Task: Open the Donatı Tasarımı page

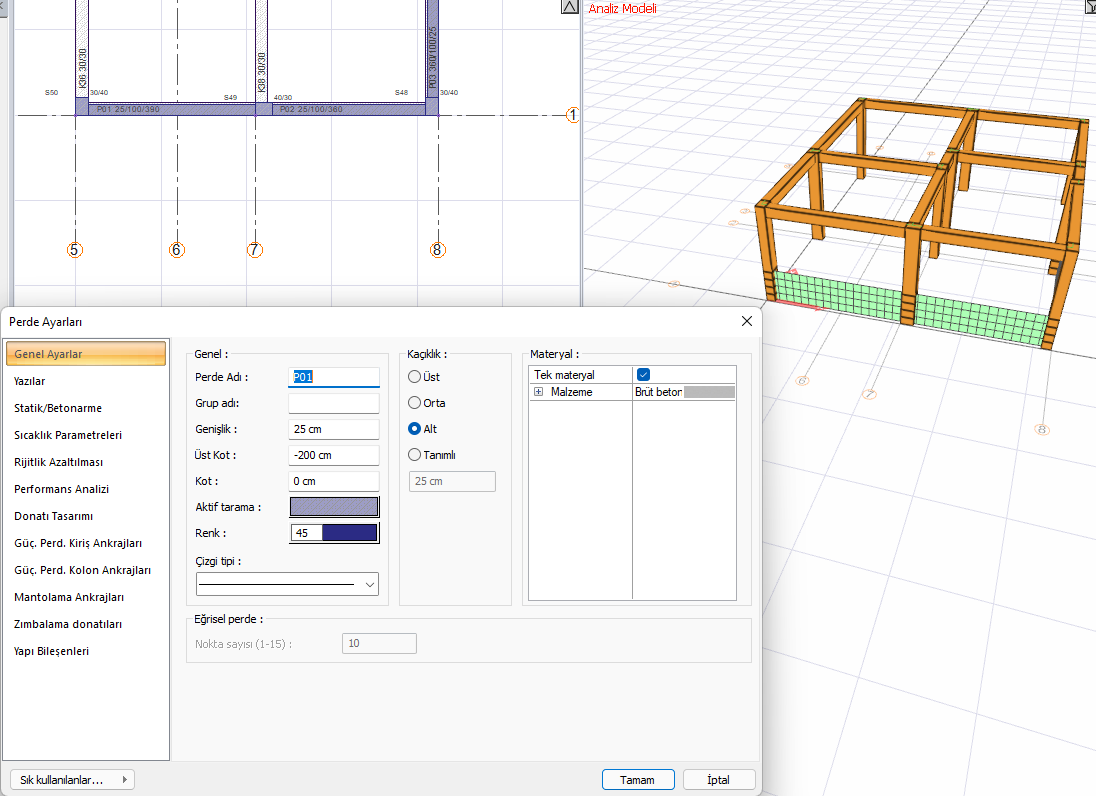Action: [53, 516]
